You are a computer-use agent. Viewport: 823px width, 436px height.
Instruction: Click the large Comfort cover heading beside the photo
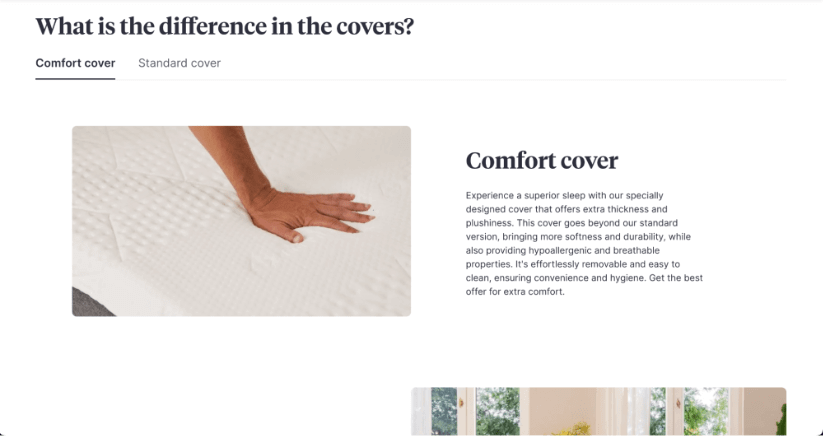coord(542,161)
